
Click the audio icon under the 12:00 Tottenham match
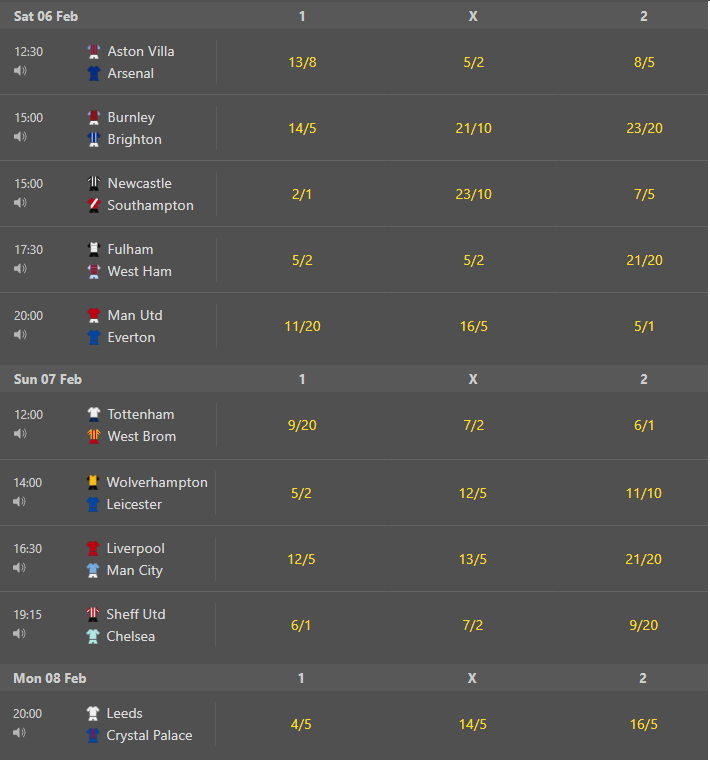click(20, 434)
